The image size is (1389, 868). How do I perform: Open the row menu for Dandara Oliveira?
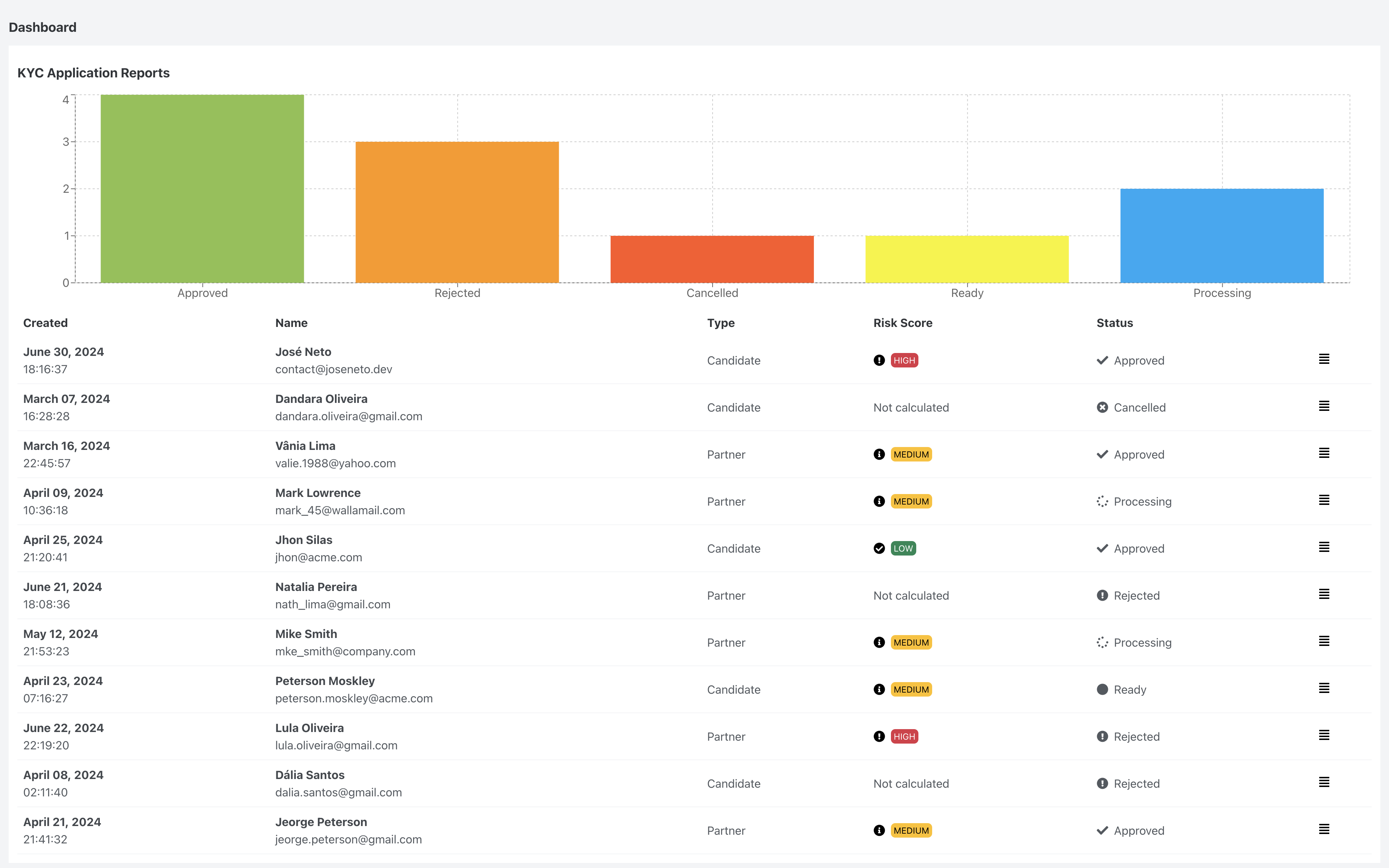click(1324, 407)
